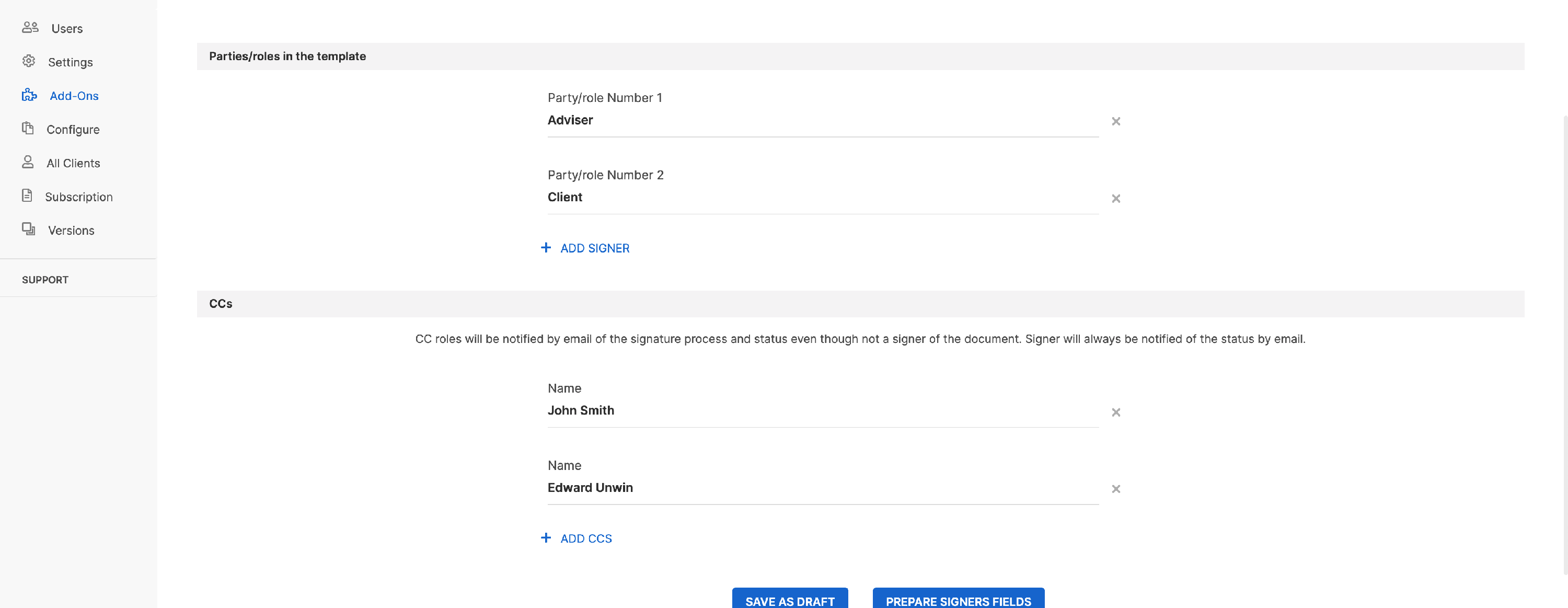Remove the Client party with X
Viewport: 1568px width, 608px height.
[1116, 199]
